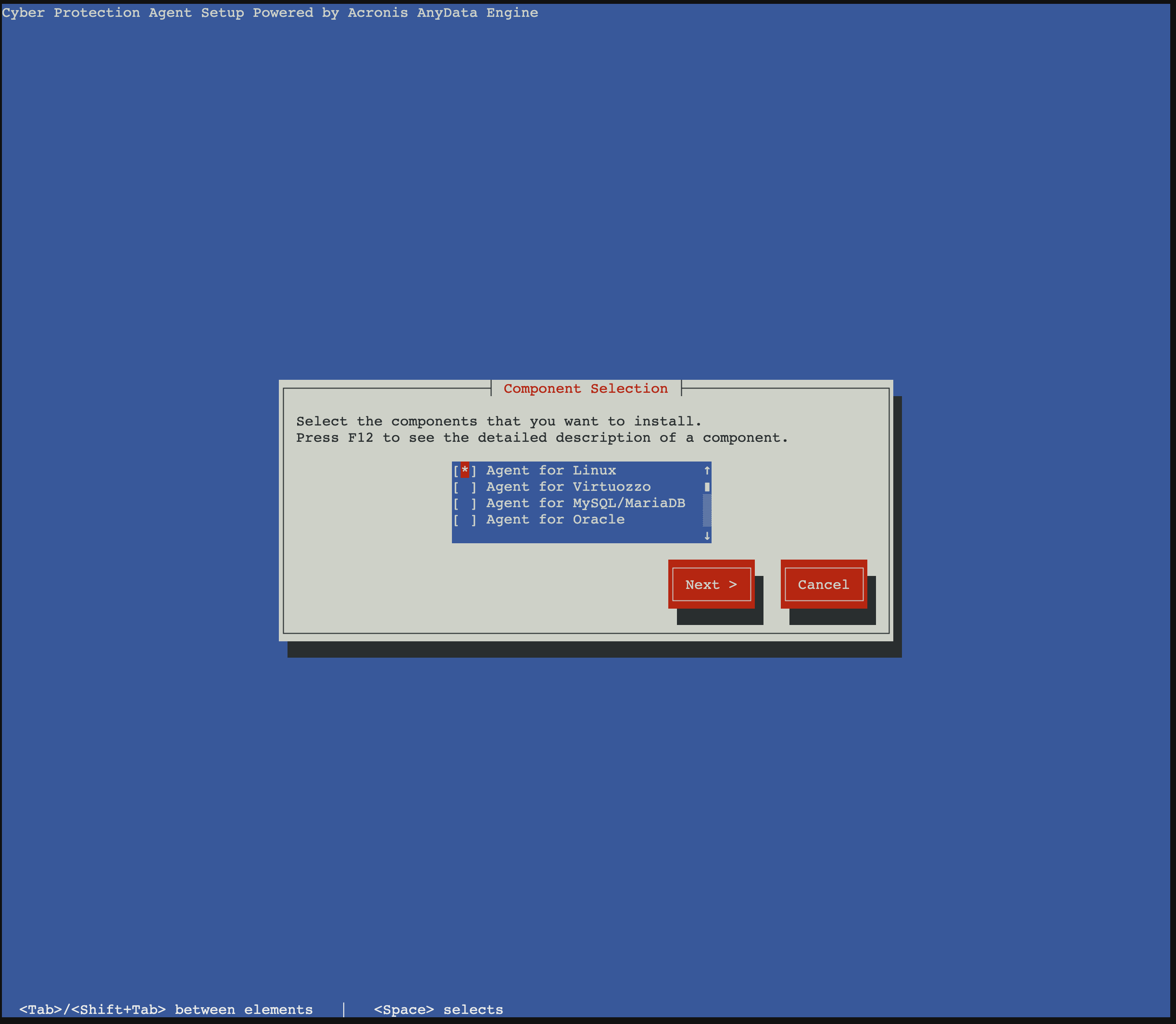The width and height of the screenshot is (1176, 1024).
Task: Click the Tab/Shift+Tab hint in status bar
Action: [166, 1010]
